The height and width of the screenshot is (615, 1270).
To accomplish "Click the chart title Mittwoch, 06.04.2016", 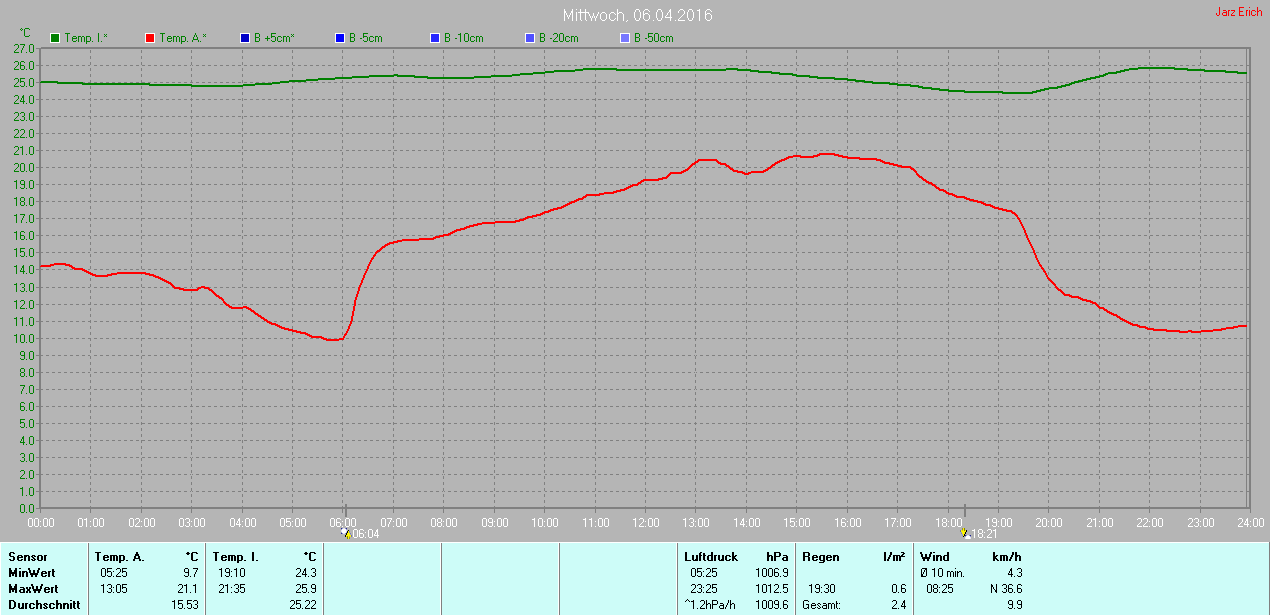I will pyautogui.click(x=638, y=15).
